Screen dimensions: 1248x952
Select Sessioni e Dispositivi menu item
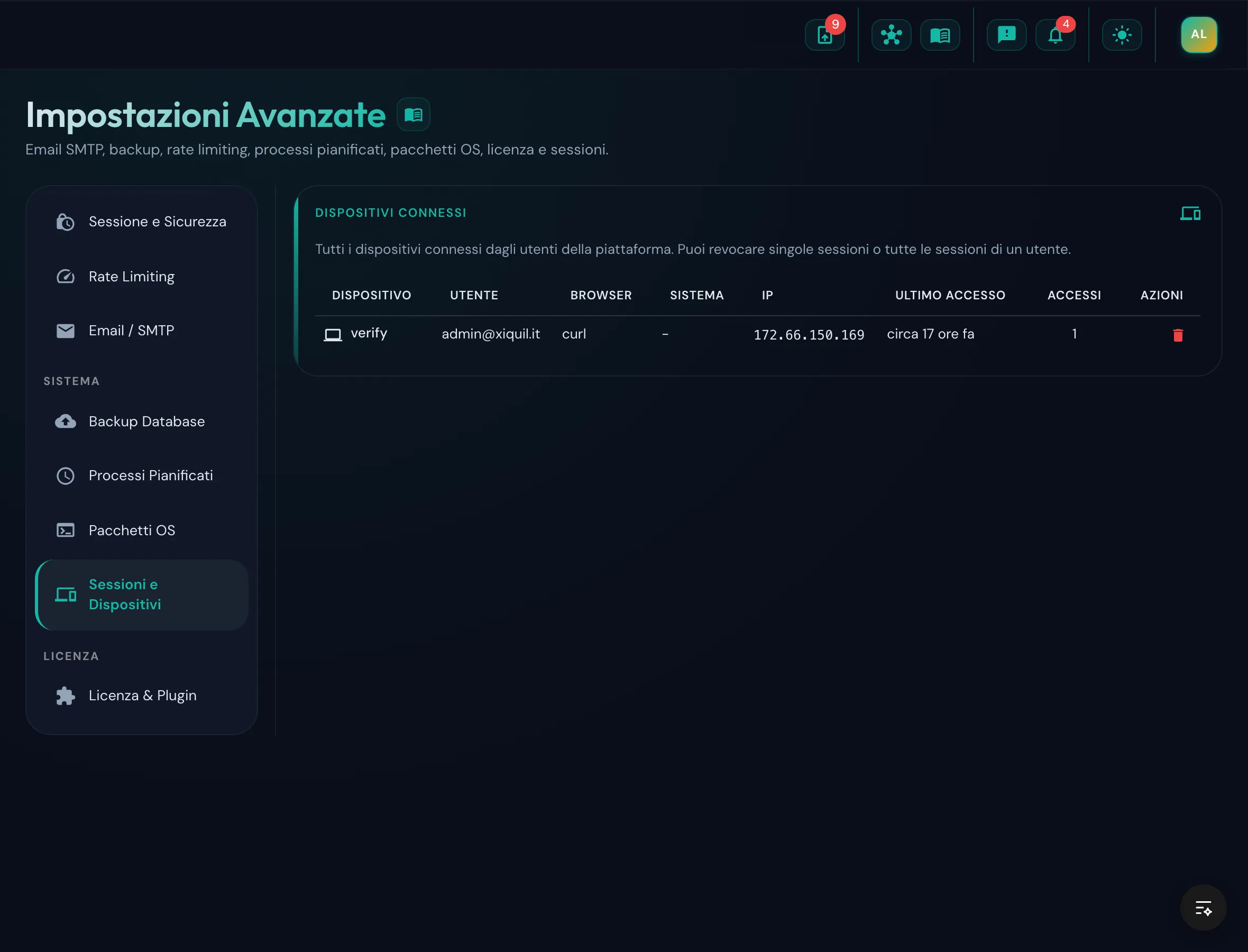coord(142,594)
